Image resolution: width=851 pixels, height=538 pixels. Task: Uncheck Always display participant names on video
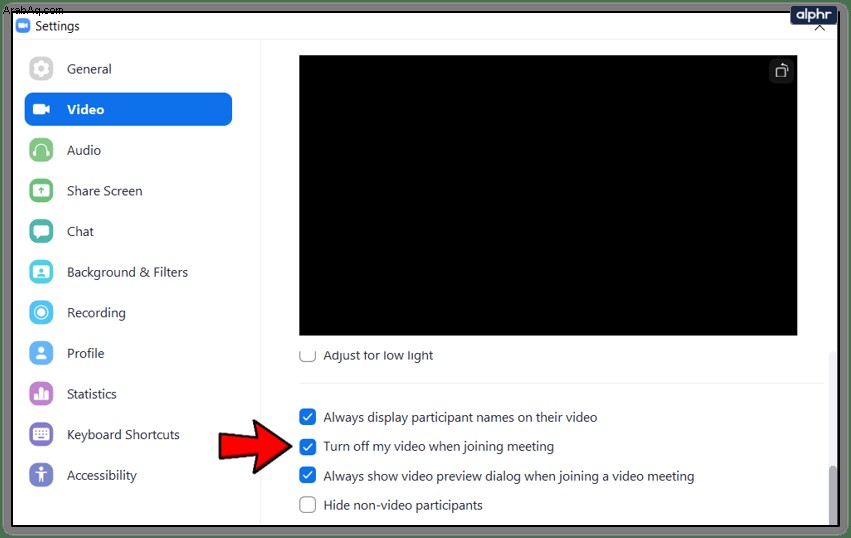coord(308,417)
